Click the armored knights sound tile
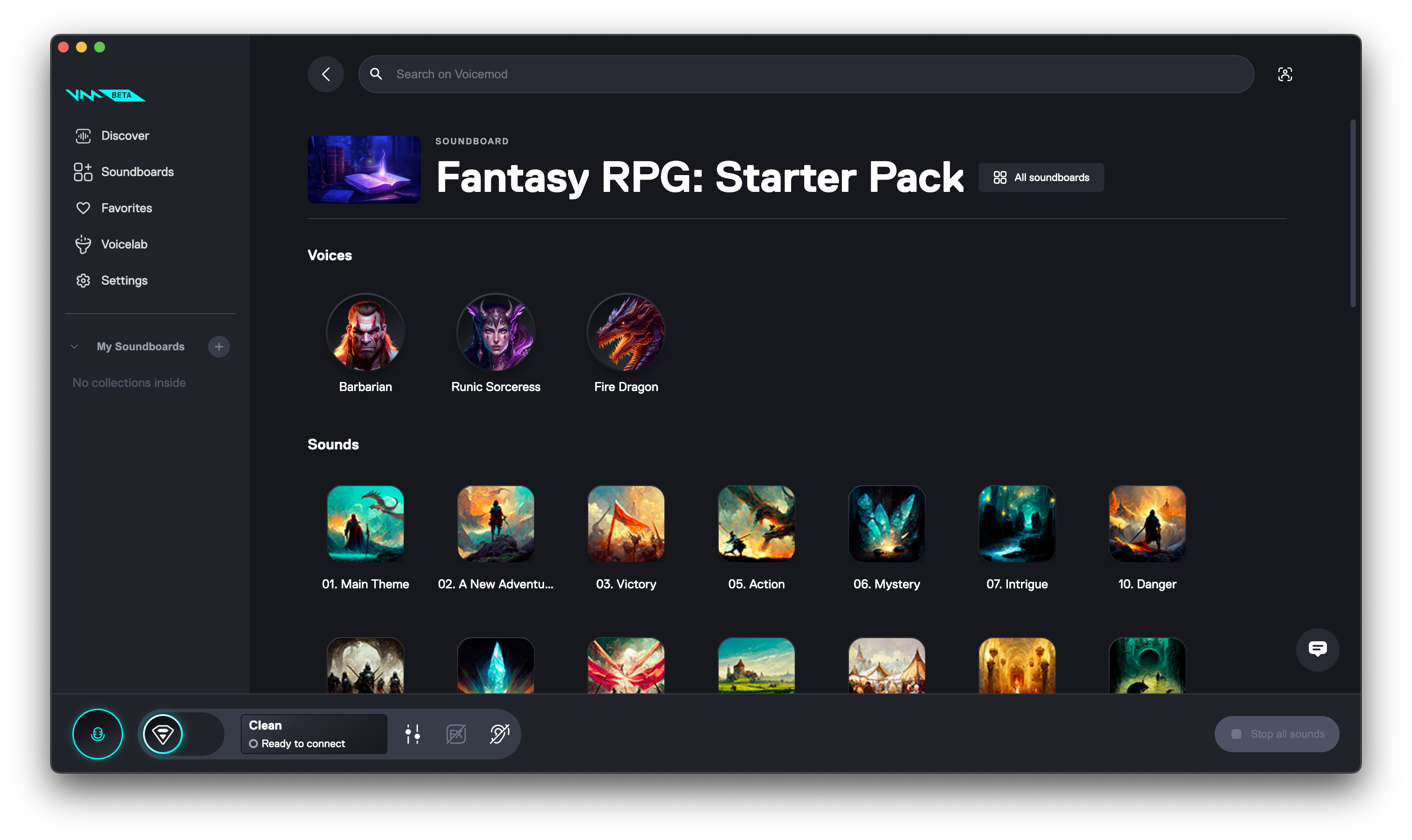The image size is (1412, 840). pyautogui.click(x=366, y=666)
